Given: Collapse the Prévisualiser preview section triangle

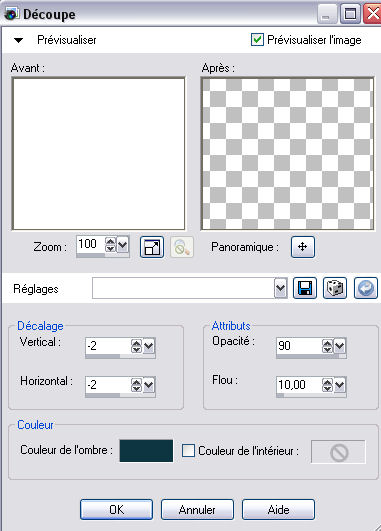Looking at the screenshot, I should (x=19, y=40).
